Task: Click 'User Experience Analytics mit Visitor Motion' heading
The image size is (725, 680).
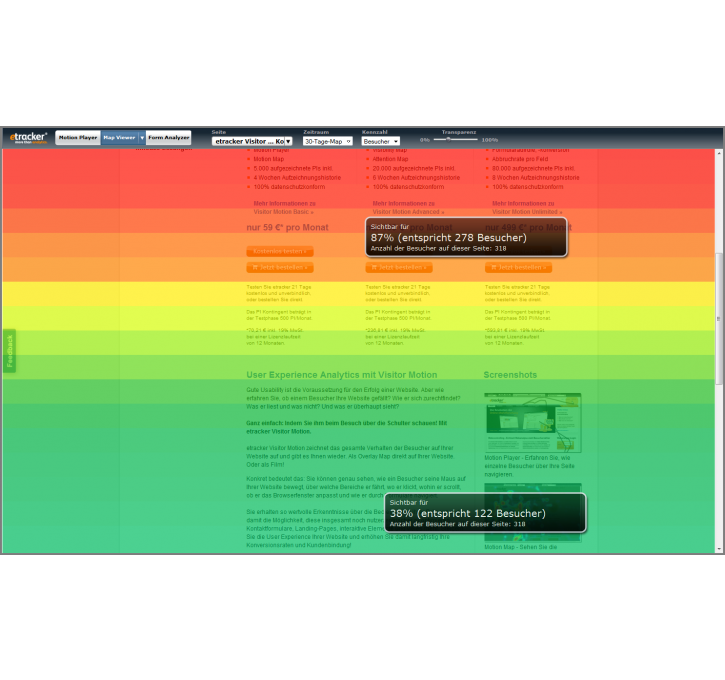Action: [342, 375]
